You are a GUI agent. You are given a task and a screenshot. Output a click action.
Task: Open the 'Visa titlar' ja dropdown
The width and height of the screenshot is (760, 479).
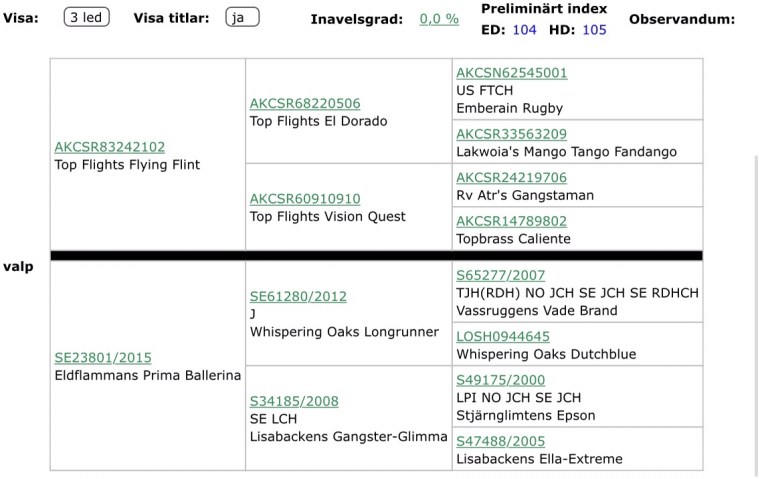pos(241,18)
